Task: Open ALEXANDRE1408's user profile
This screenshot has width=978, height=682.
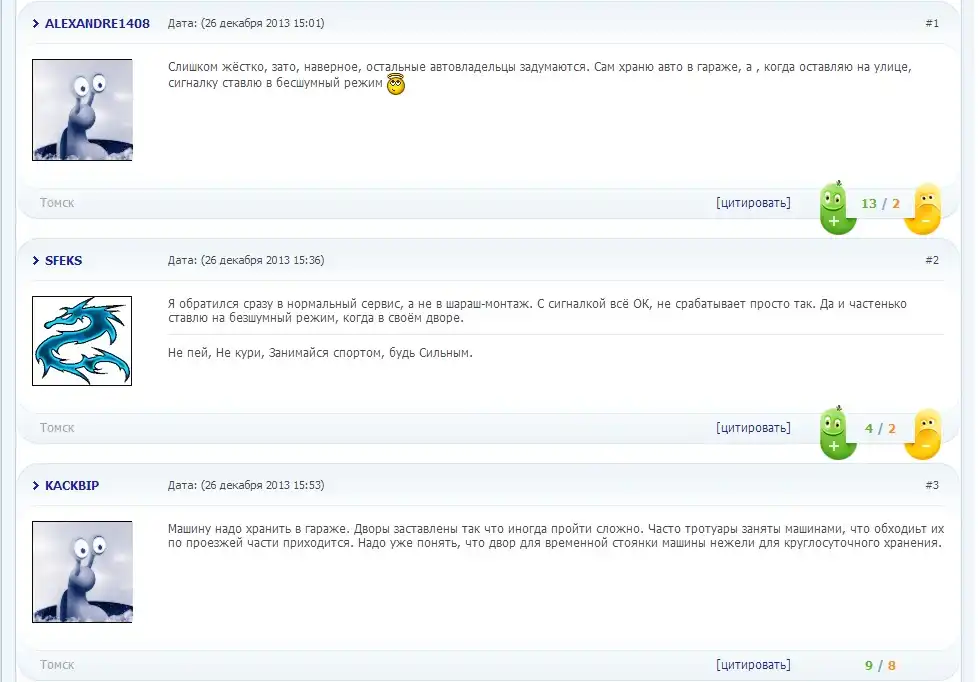Action: pyautogui.click(x=97, y=23)
